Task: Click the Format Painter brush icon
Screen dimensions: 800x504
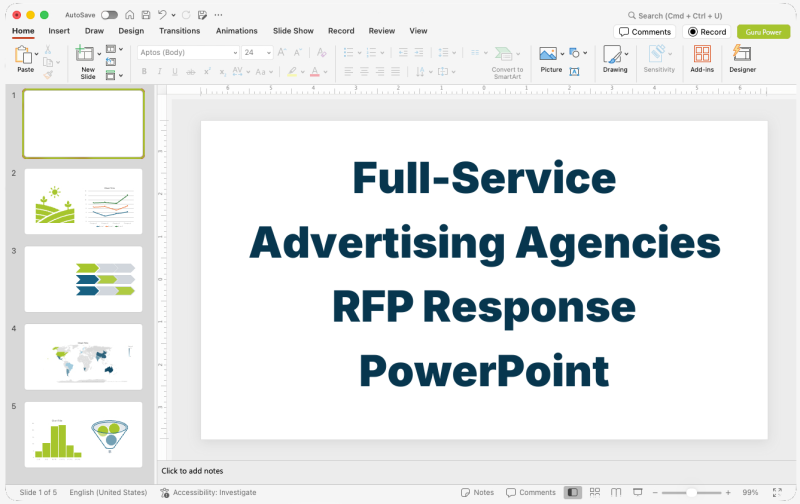Action: [x=48, y=74]
